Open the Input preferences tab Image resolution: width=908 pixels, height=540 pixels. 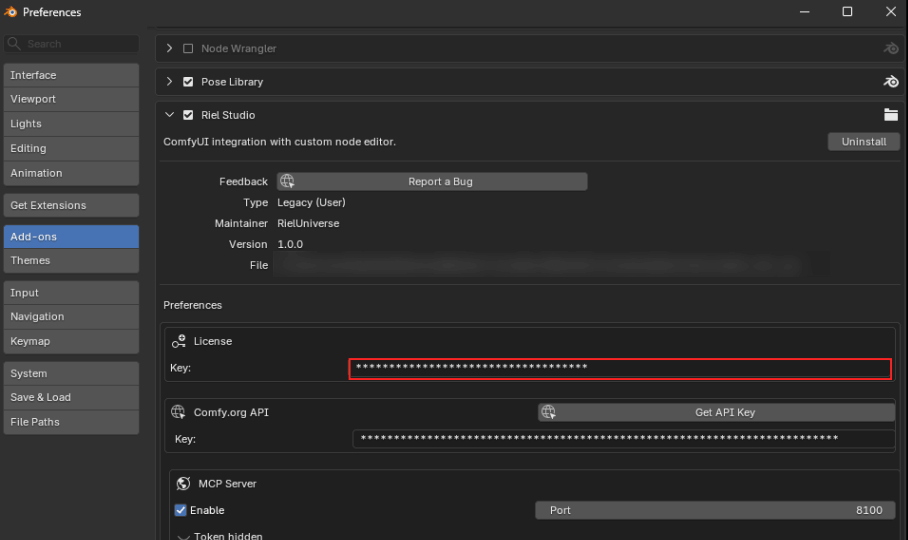pyautogui.click(x=71, y=293)
